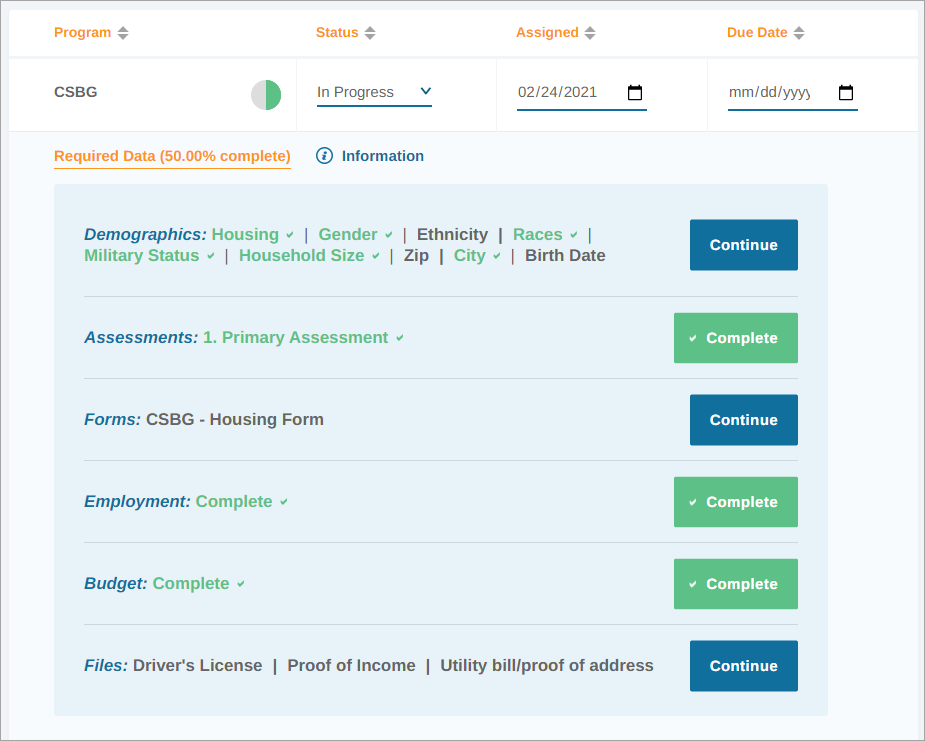Click the Program column sort arrows
The image size is (925, 741).
pyautogui.click(x=123, y=33)
